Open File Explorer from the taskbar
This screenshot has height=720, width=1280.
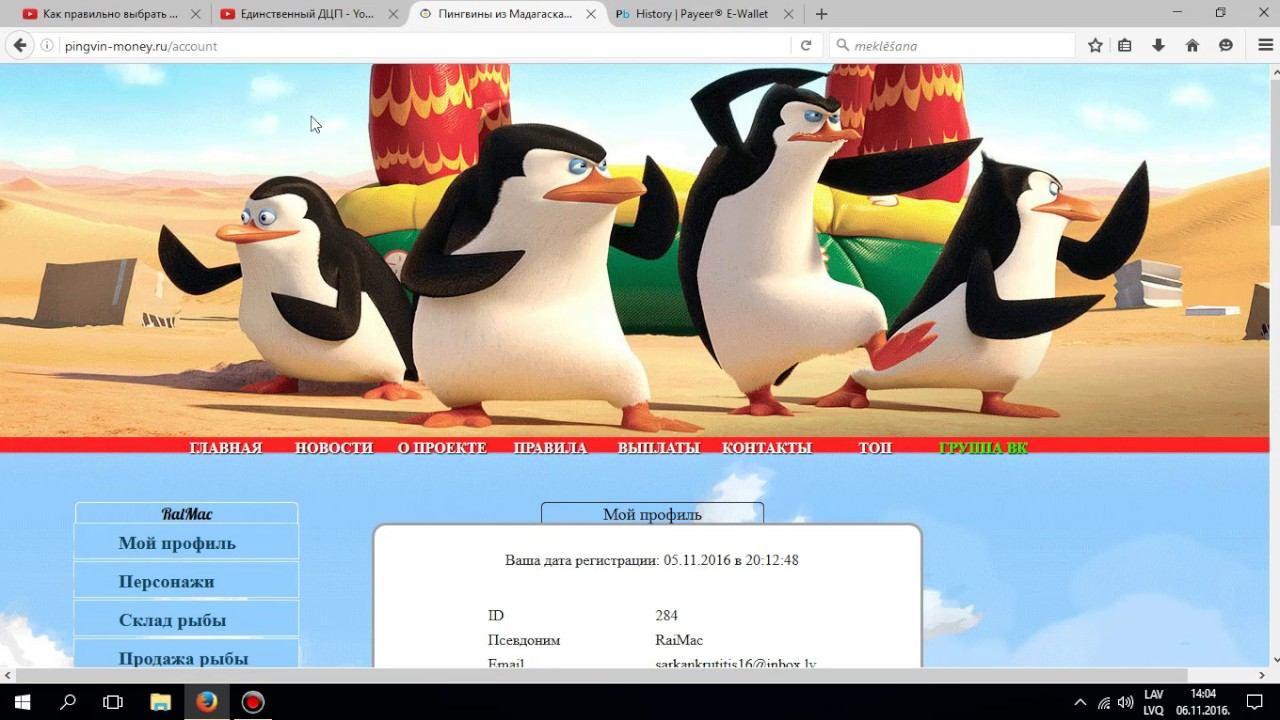pos(160,702)
